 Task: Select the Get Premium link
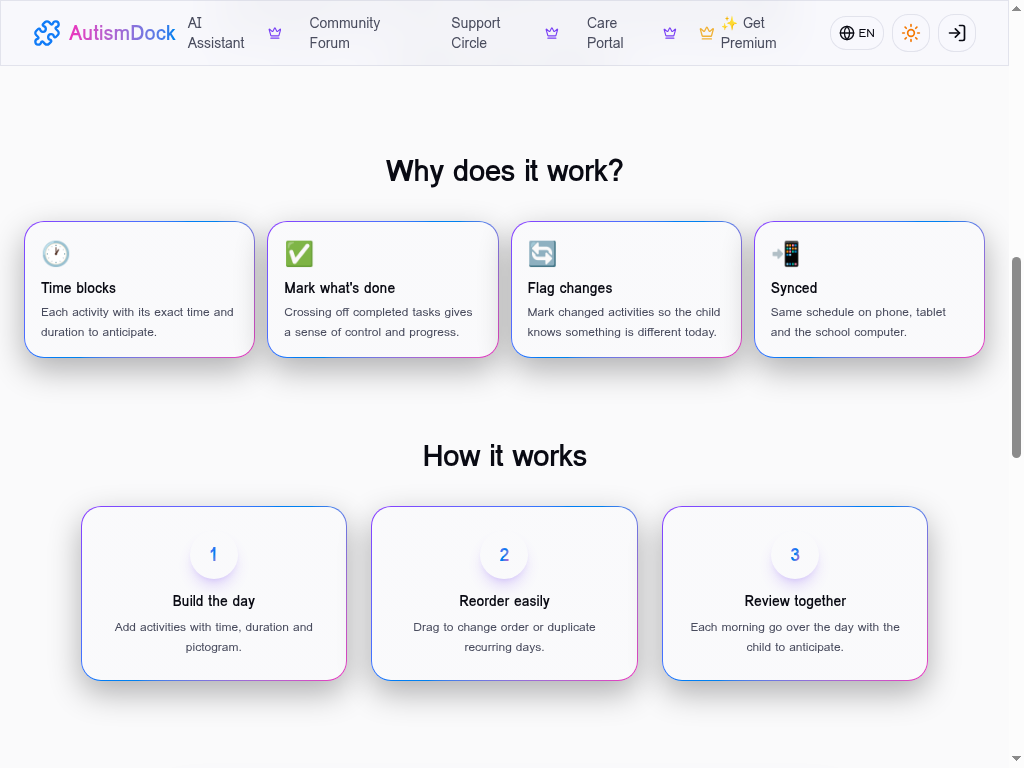[x=748, y=33]
